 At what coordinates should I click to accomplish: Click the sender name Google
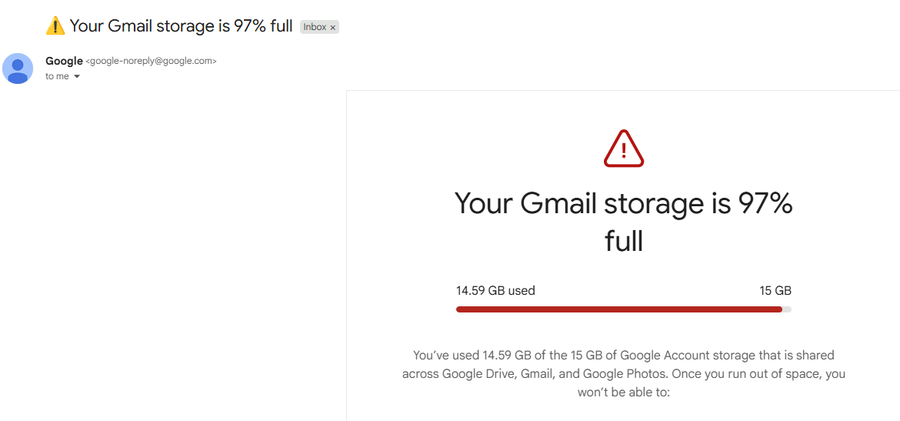tap(64, 61)
